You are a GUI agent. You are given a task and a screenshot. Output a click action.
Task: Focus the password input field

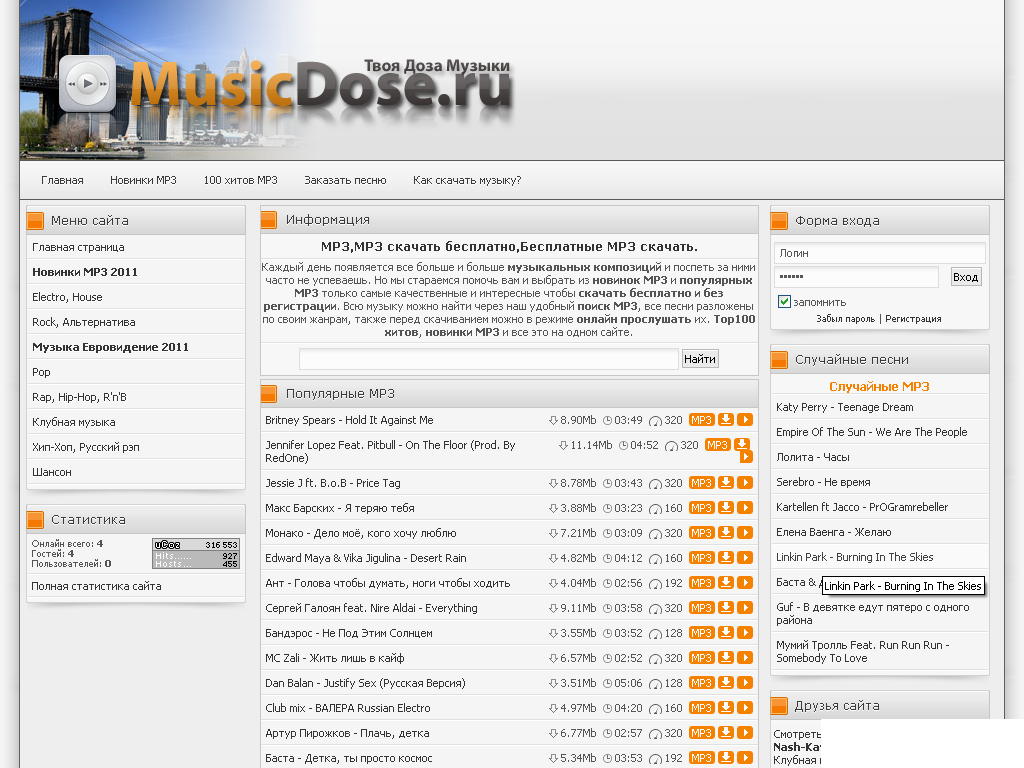pyautogui.click(x=856, y=277)
